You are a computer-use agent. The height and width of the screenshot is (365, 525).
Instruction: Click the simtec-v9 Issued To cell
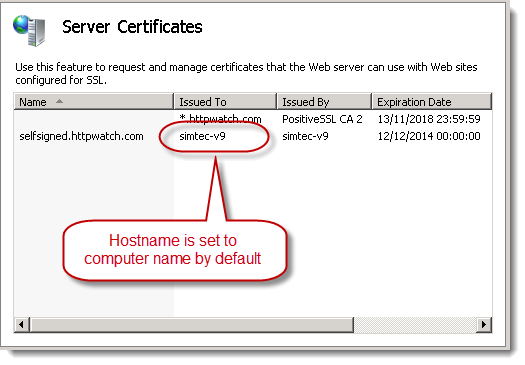coord(202,136)
